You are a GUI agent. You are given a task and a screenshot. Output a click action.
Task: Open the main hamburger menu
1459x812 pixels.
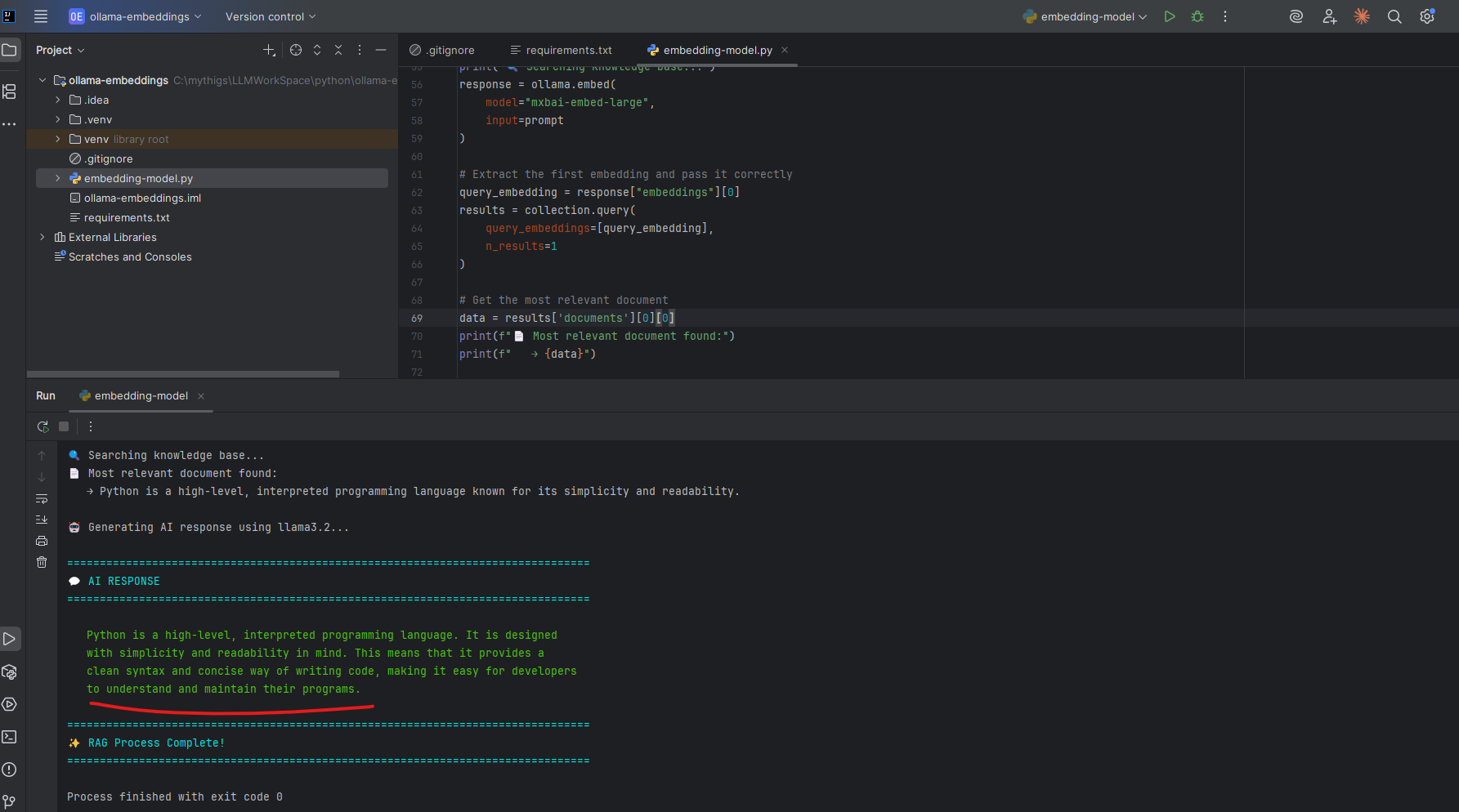[x=41, y=16]
